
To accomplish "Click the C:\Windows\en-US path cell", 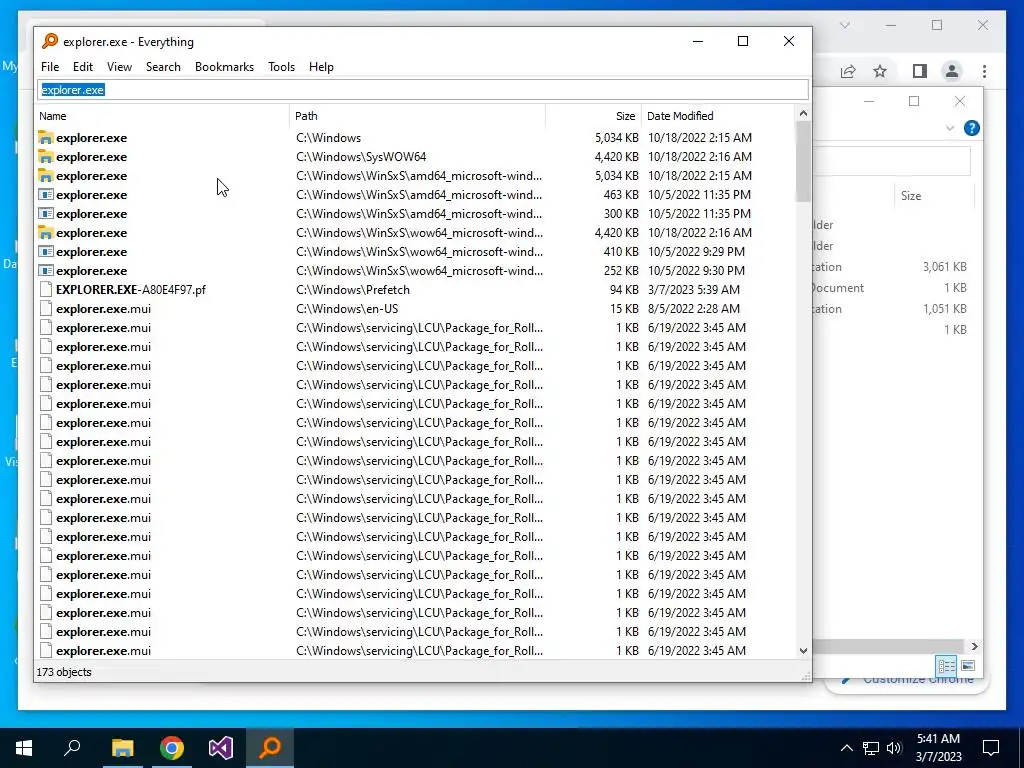I will pos(347,308).
